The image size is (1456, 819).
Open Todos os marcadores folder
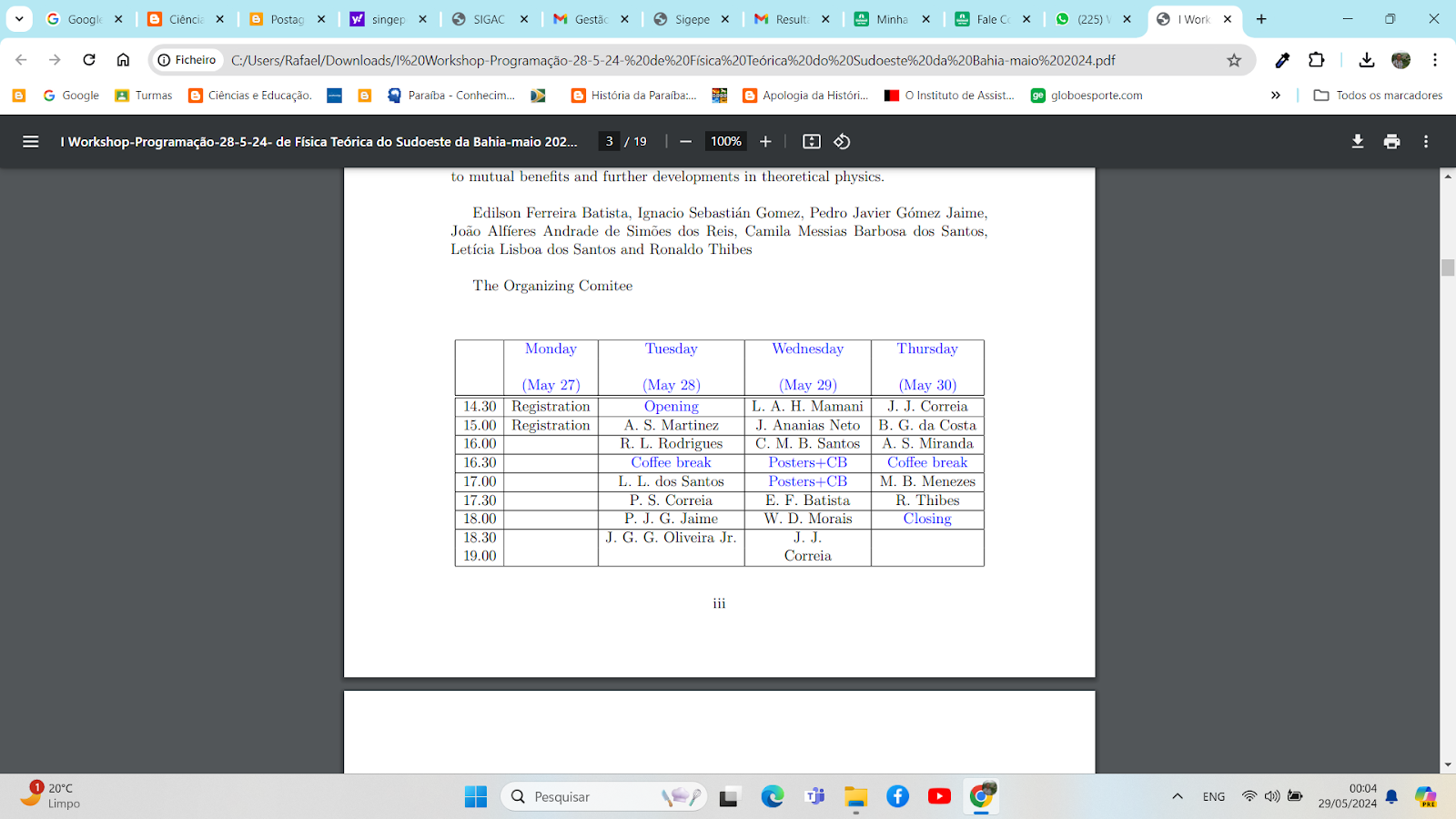click(x=1378, y=95)
